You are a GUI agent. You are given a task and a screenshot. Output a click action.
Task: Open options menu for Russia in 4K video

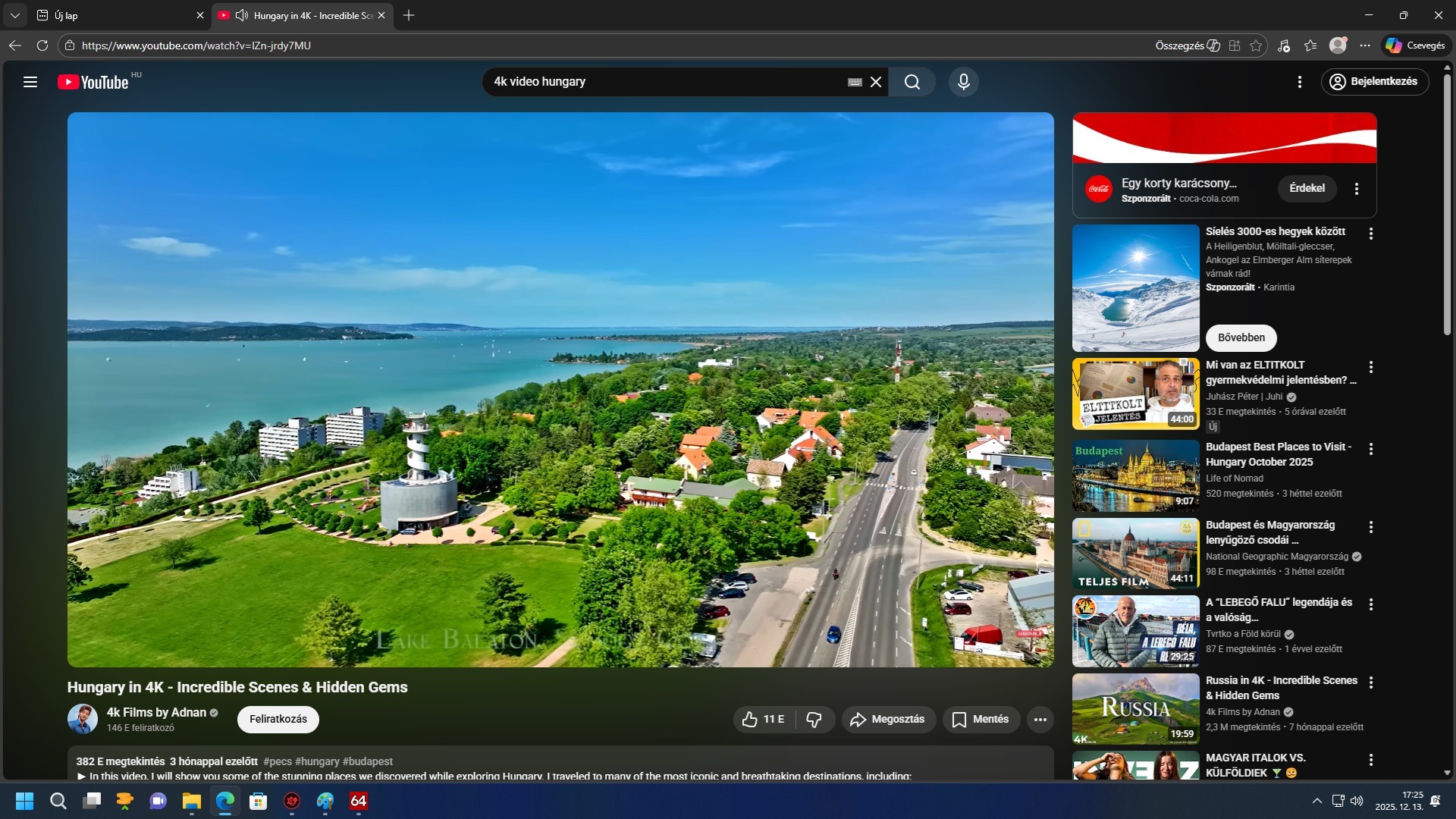pos(1370,682)
